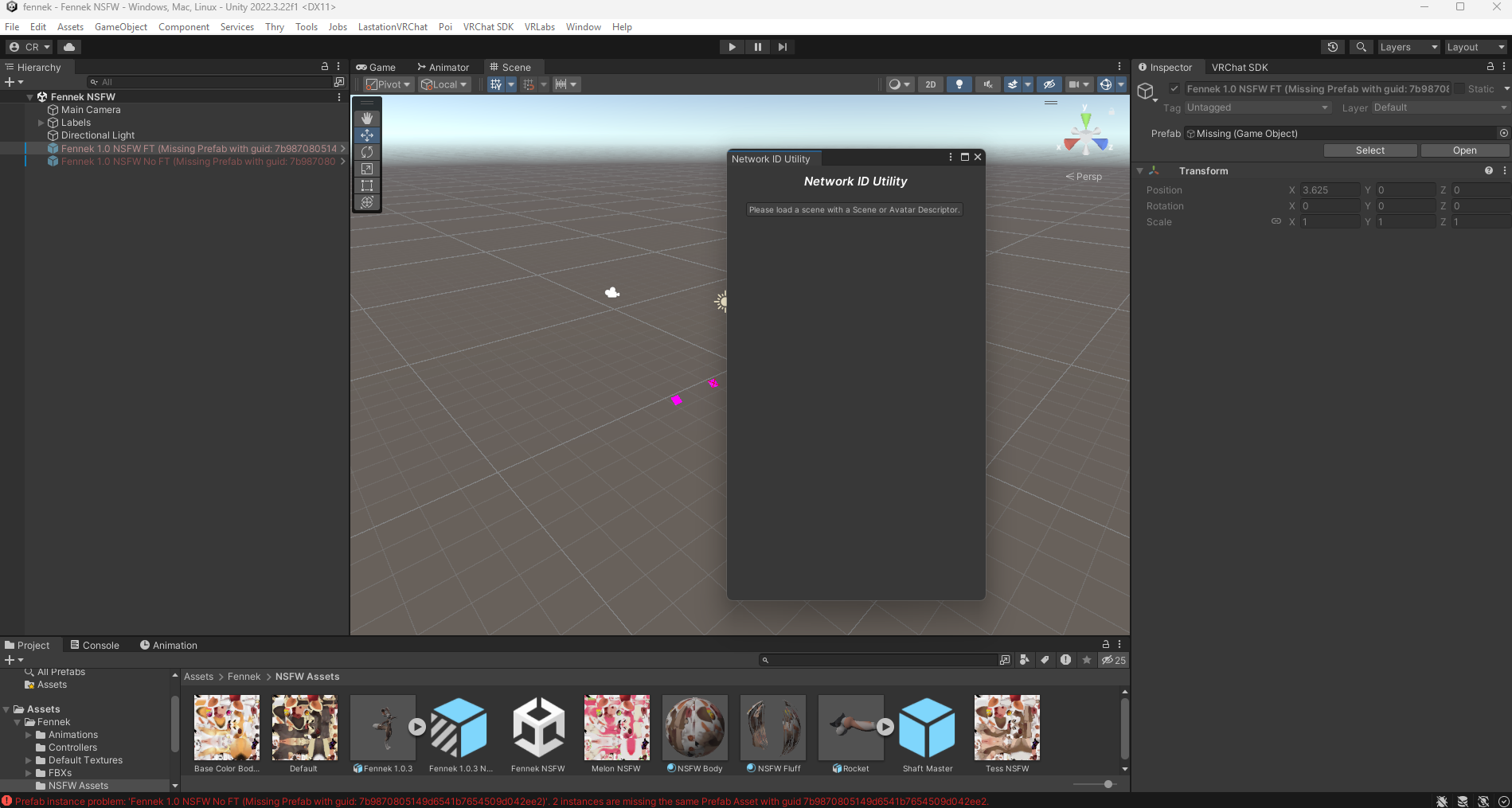Open the Project search-by-import-log-type filter
Image resolution: width=1512 pixels, height=808 pixels.
pyautogui.click(x=1065, y=660)
